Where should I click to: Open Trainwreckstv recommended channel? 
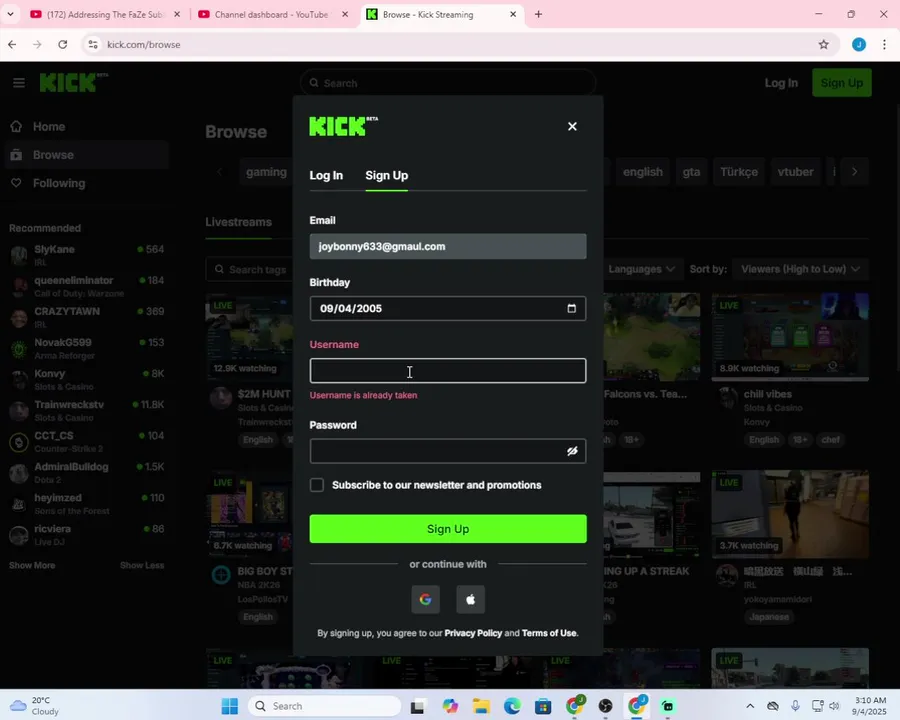click(x=86, y=411)
